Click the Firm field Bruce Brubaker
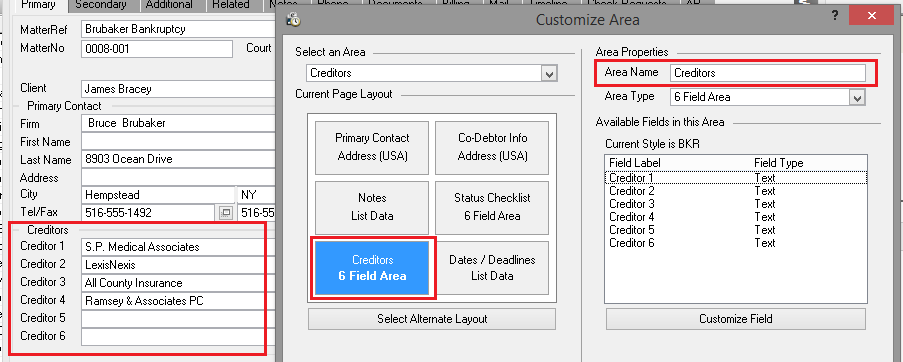This screenshot has height=362, width=903. click(x=179, y=124)
